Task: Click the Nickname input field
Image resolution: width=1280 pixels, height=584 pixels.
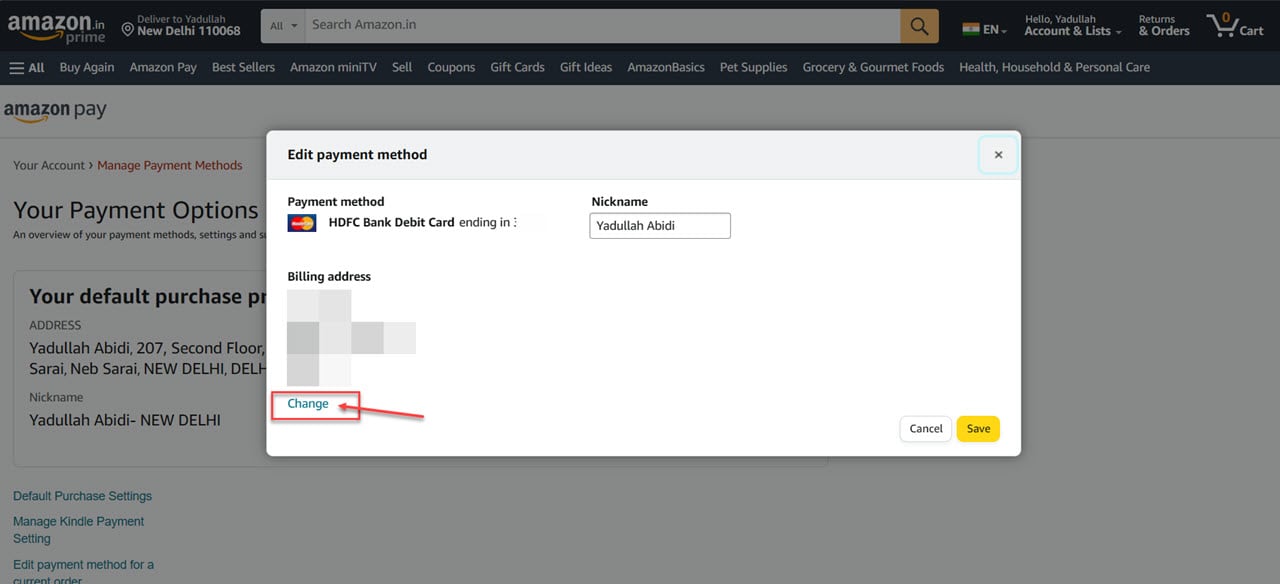Action: click(659, 225)
